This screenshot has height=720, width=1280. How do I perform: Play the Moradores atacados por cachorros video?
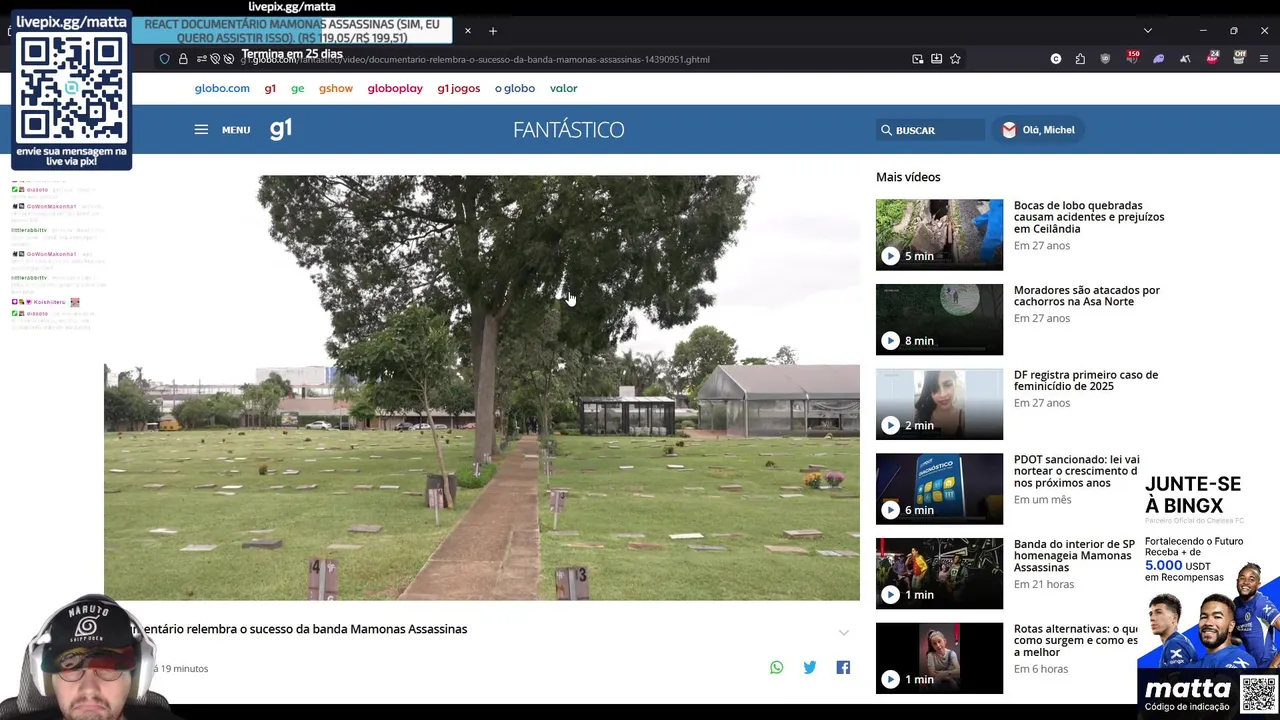click(939, 319)
